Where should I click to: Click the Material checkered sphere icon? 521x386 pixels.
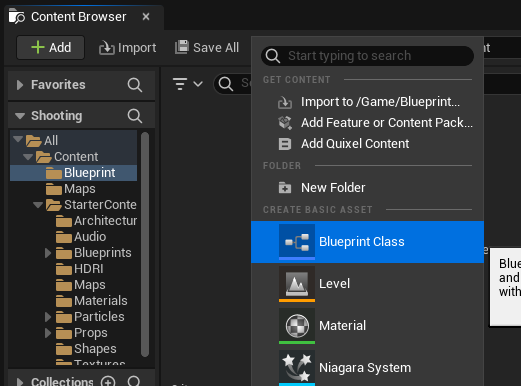[x=297, y=326]
